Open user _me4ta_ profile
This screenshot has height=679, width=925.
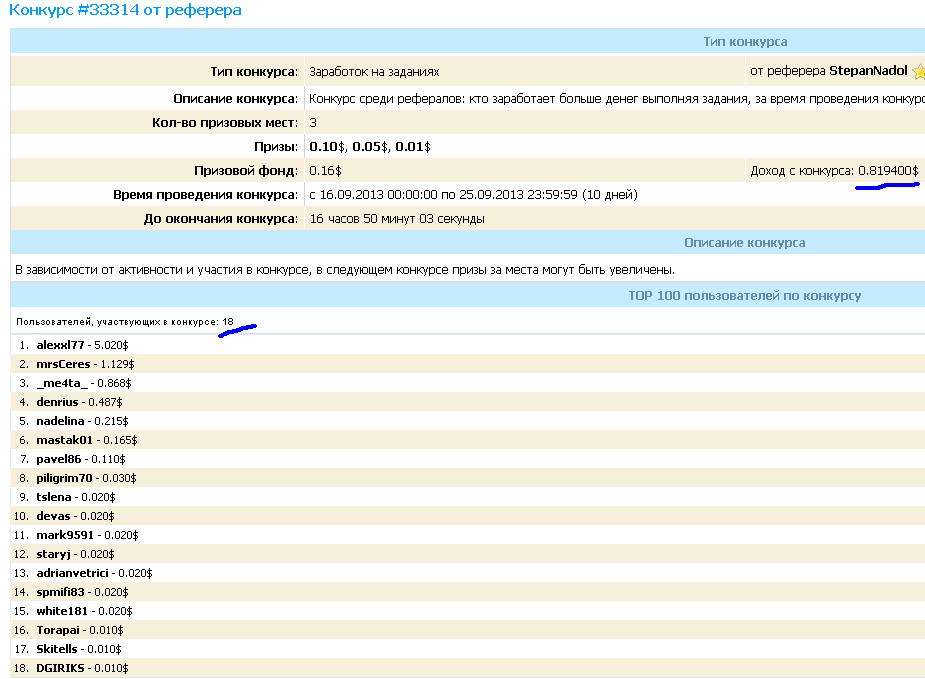click(x=62, y=383)
